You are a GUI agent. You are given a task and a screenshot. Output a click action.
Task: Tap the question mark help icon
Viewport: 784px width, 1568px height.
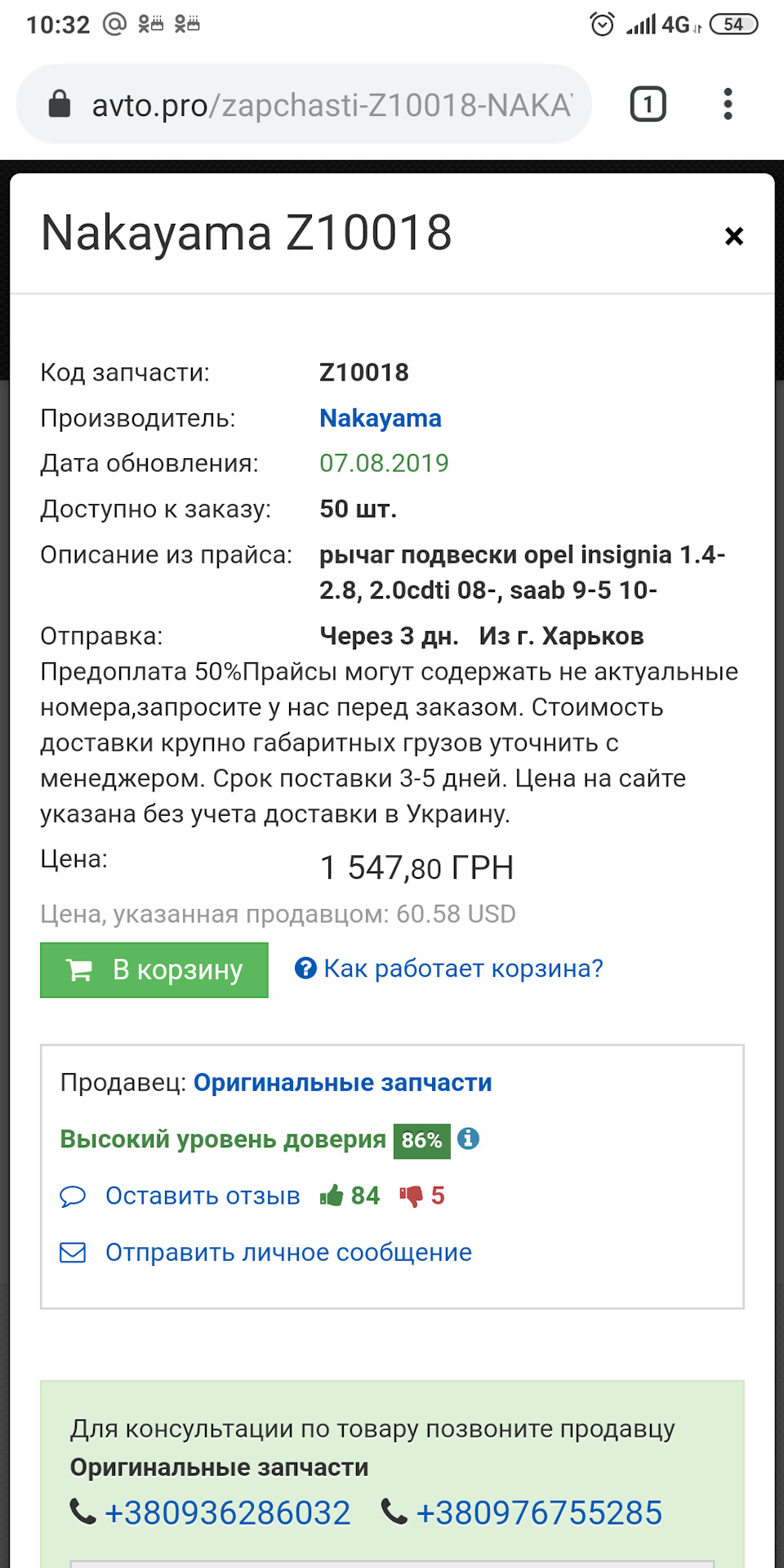click(305, 969)
